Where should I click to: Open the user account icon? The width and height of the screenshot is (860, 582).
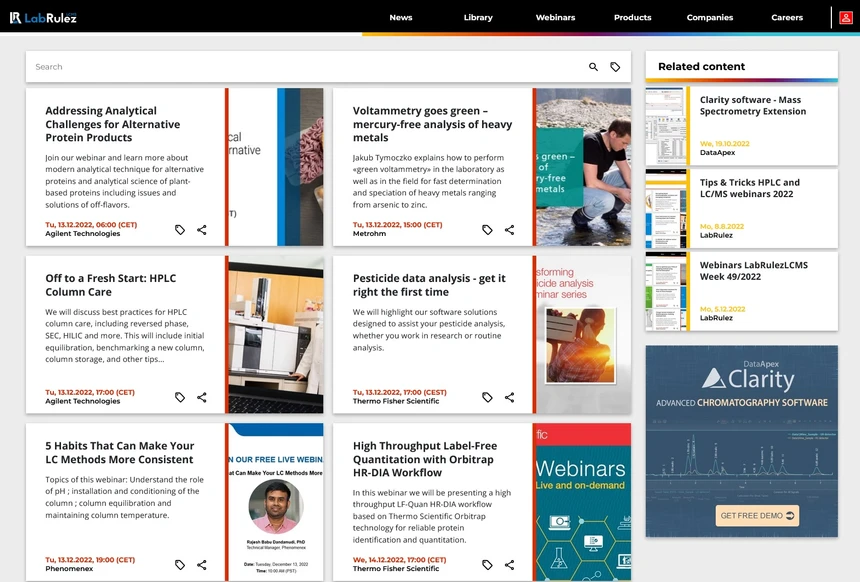coord(846,18)
